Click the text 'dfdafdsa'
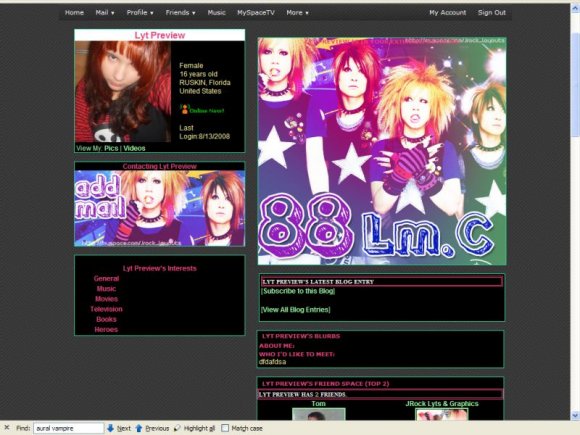Screen dimensions: 580x435 point(272,362)
